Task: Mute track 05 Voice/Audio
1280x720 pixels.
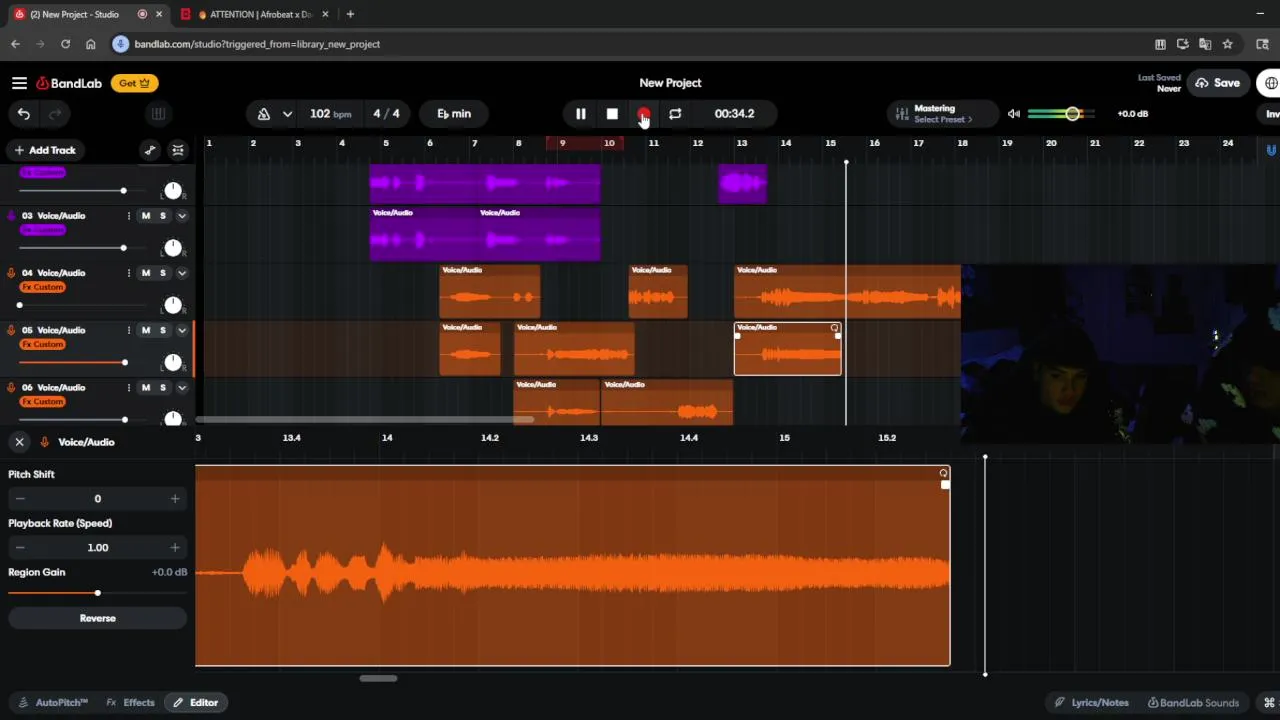Action: point(146,330)
